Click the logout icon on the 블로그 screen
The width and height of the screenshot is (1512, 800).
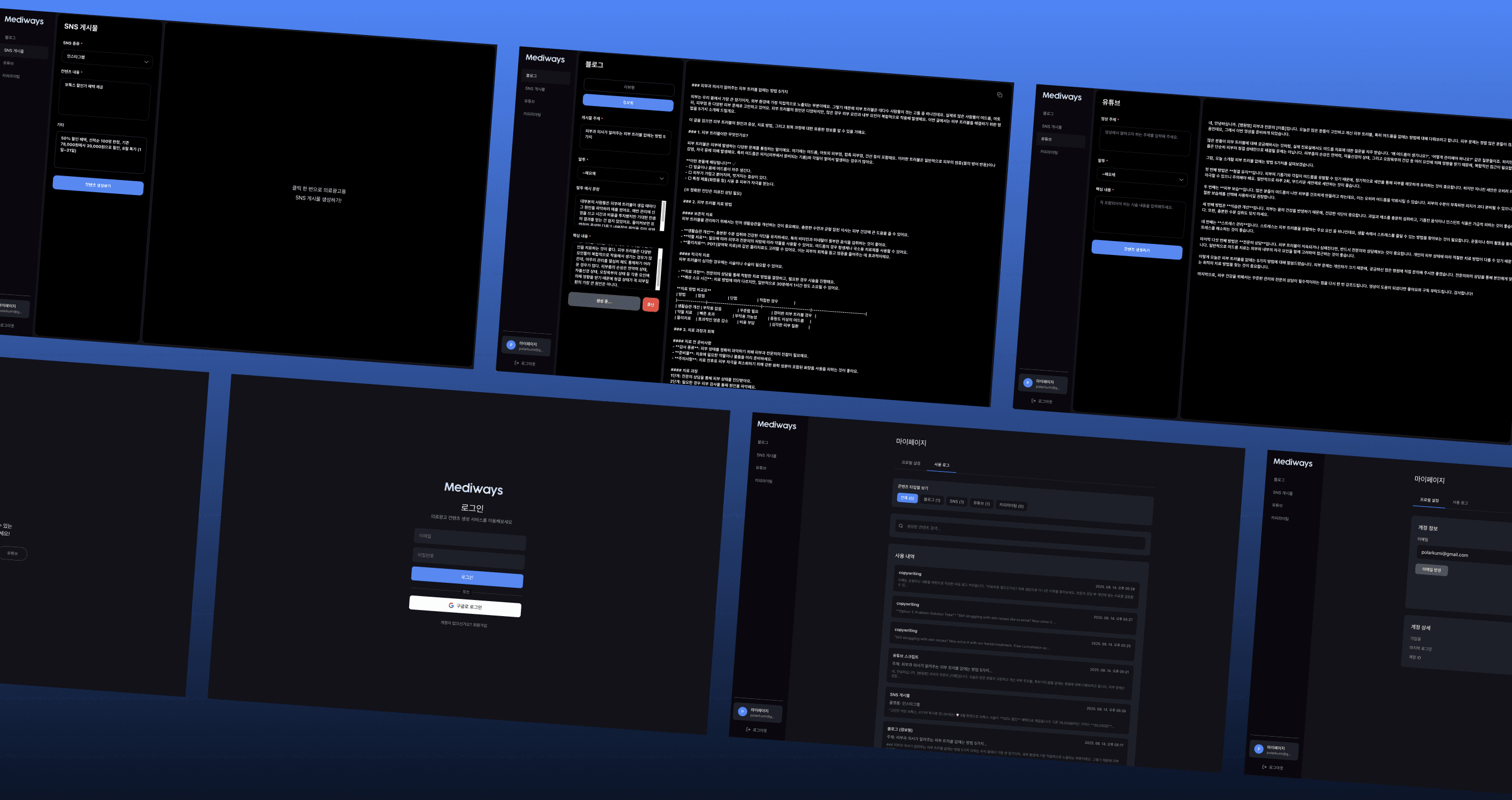[516, 363]
